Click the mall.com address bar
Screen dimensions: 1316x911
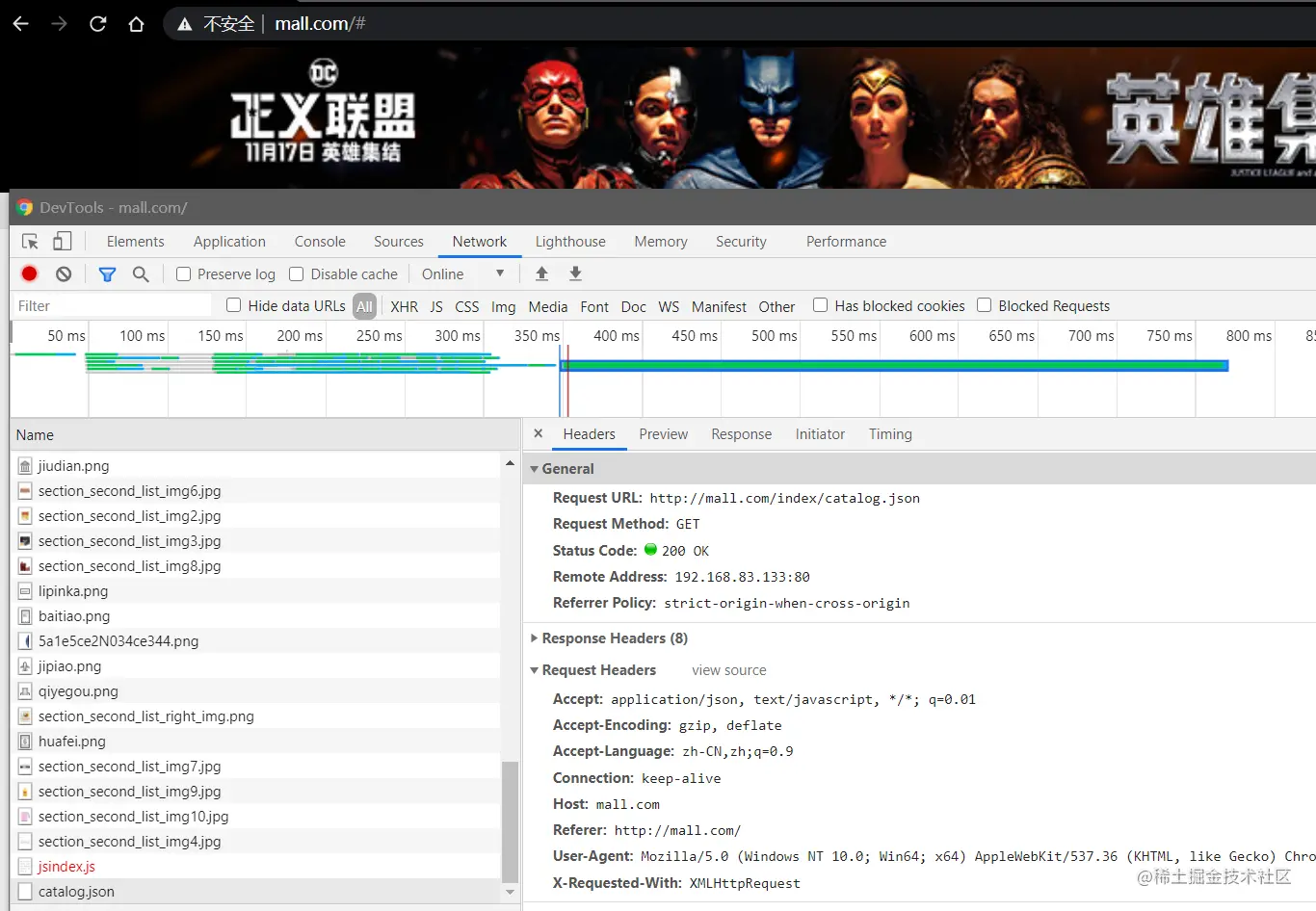[742, 23]
